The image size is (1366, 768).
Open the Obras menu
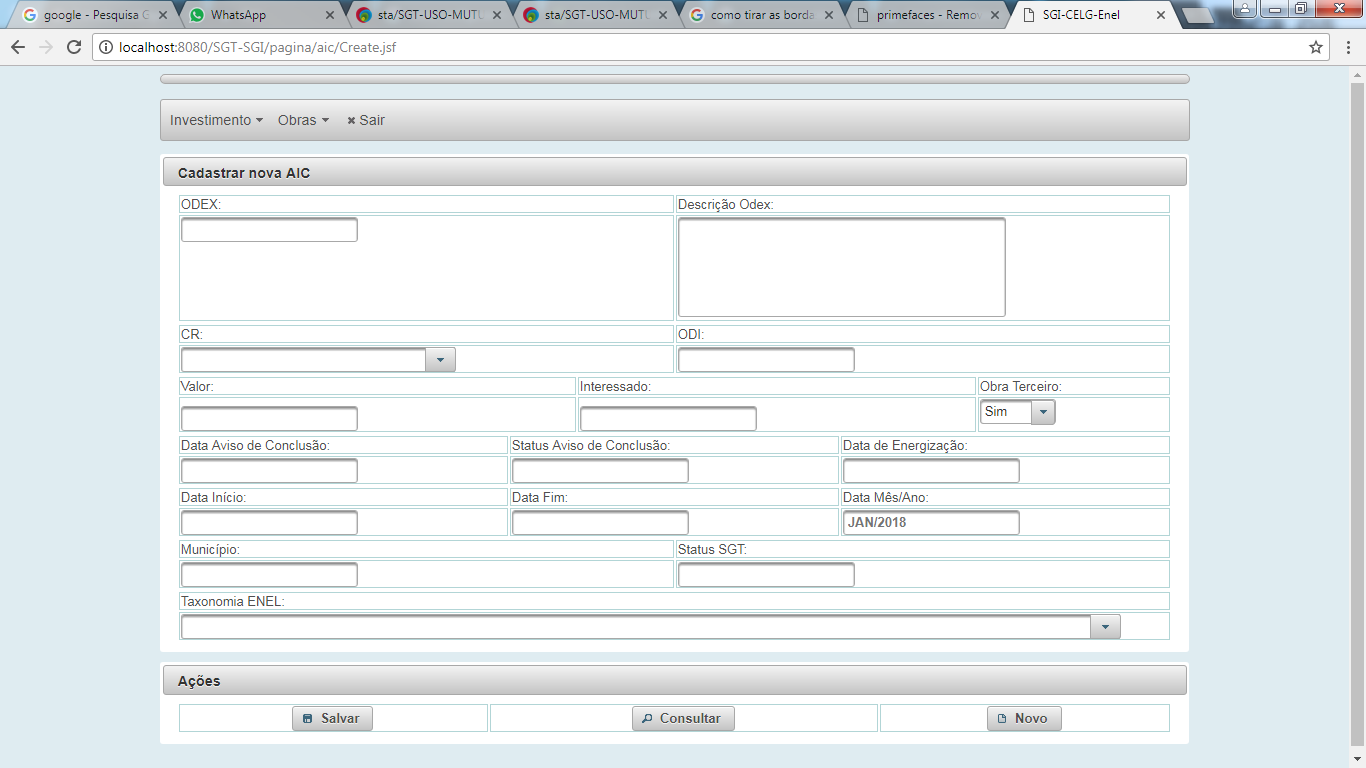pyautogui.click(x=303, y=120)
